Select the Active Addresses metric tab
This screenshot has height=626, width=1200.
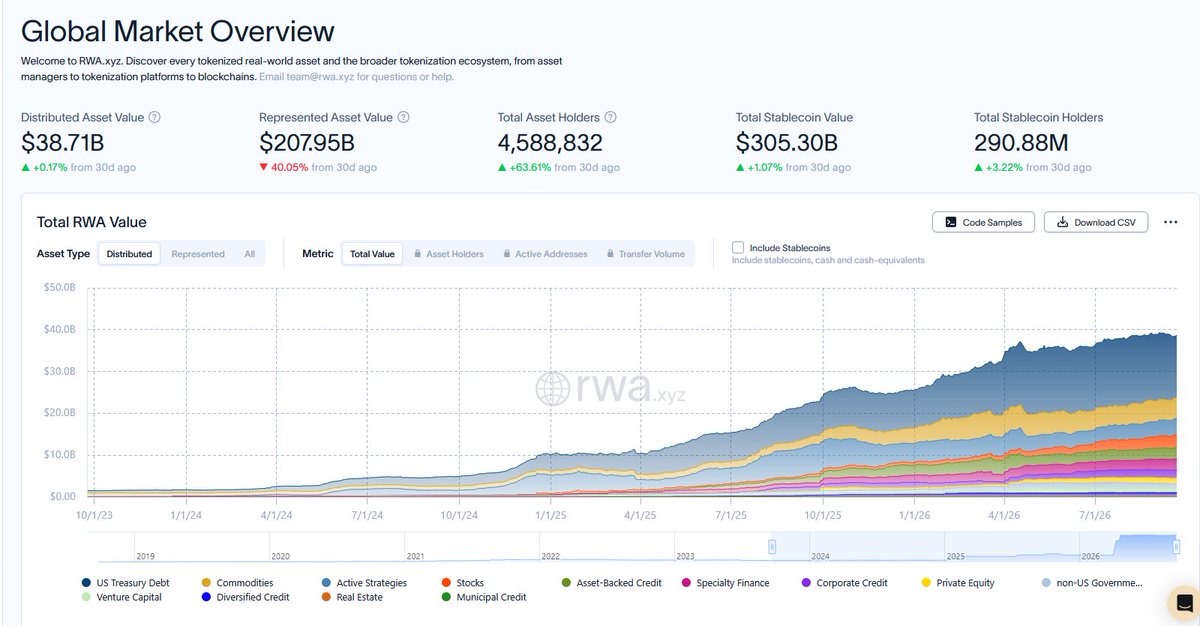click(545, 254)
